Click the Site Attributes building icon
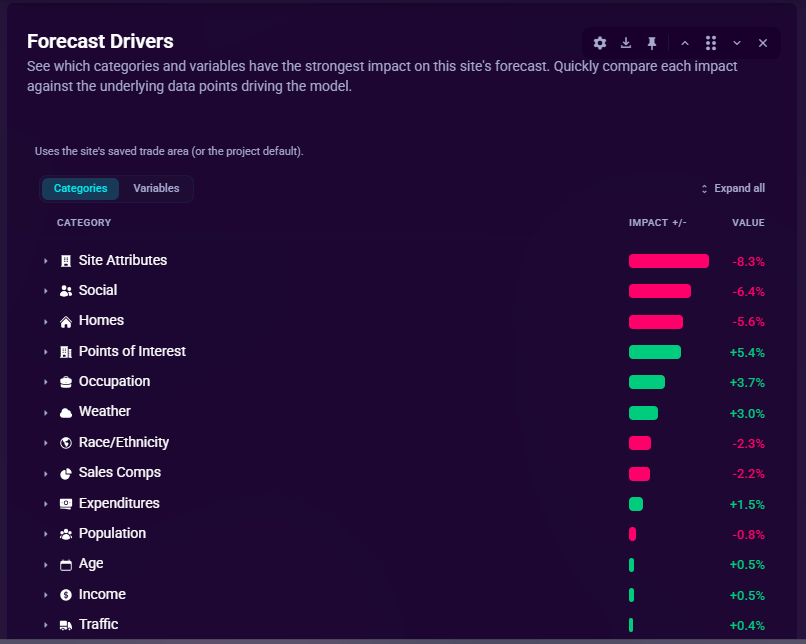 pos(66,261)
